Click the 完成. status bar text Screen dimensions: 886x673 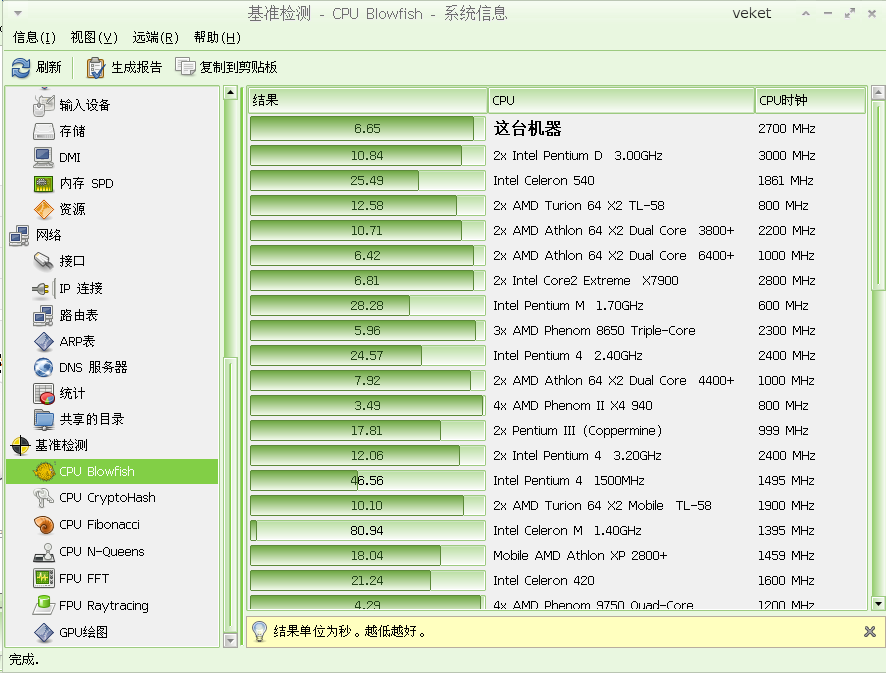click(x=23, y=659)
